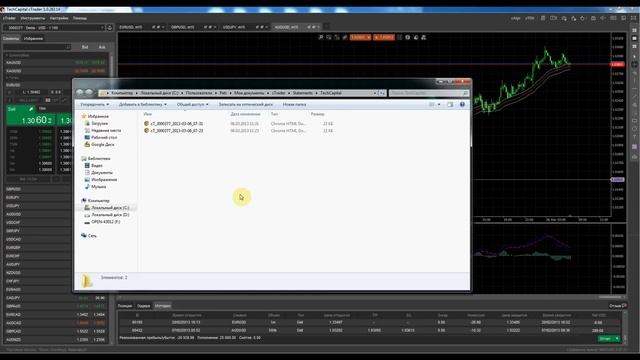Open Добавить в библиотеку dropdown
The image size is (640, 360).
point(142,104)
